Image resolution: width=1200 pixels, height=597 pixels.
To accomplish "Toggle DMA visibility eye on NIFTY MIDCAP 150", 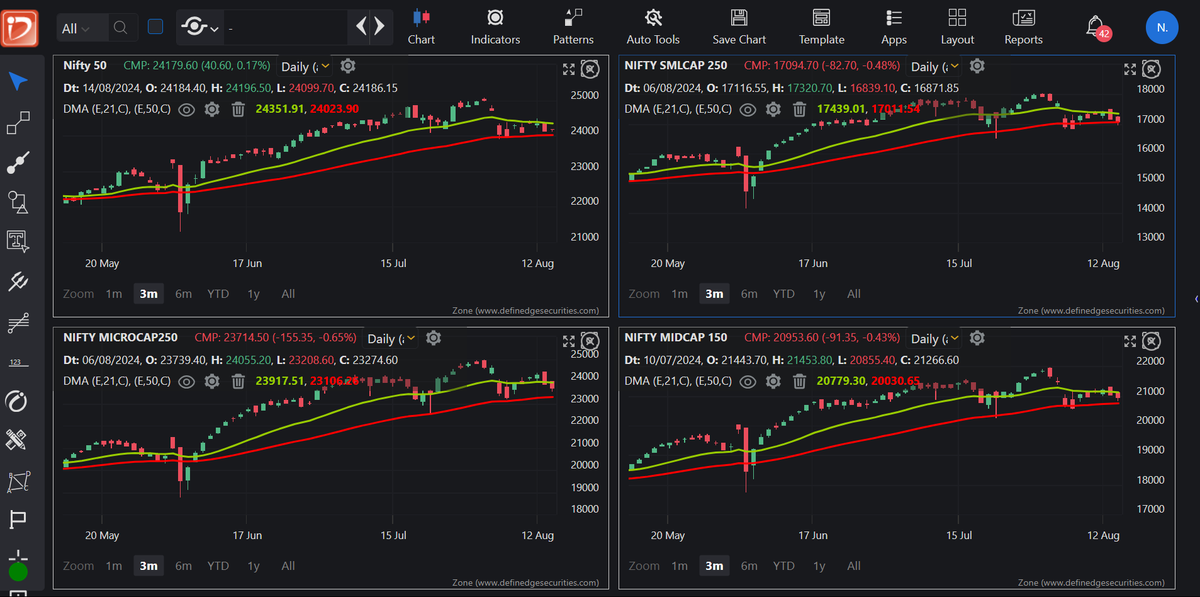I will (748, 381).
